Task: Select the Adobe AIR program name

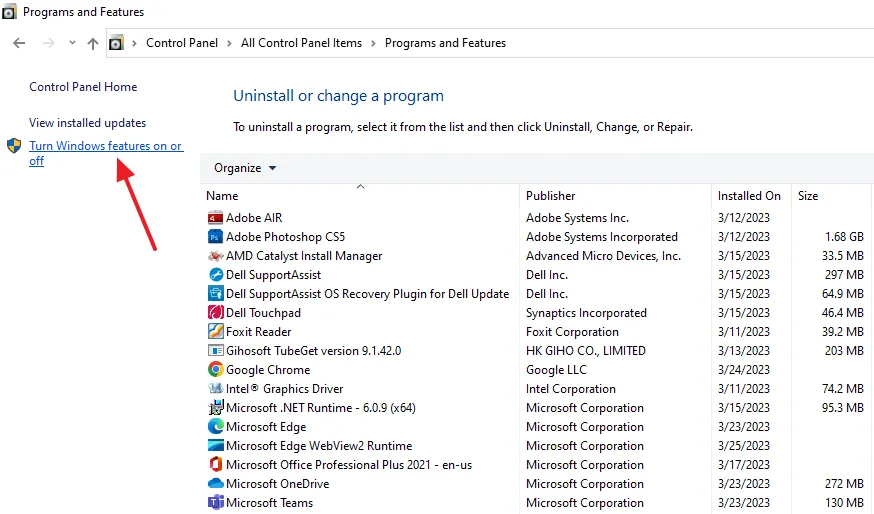Action: 254,218
